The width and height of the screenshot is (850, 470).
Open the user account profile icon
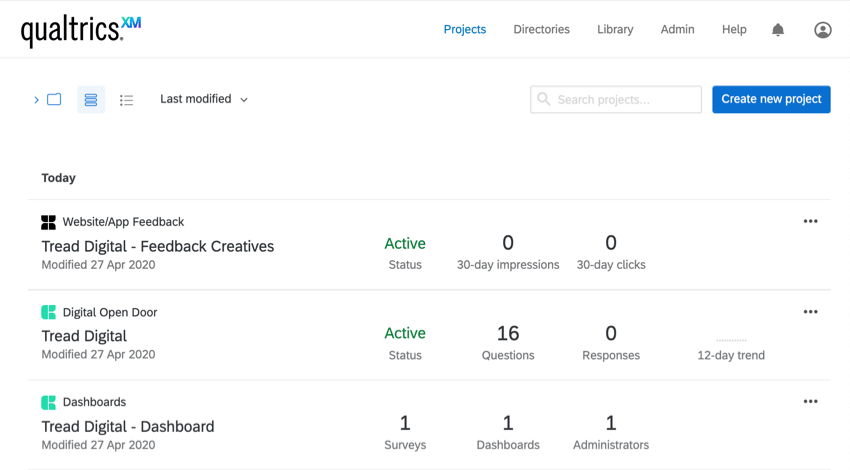[x=822, y=30]
